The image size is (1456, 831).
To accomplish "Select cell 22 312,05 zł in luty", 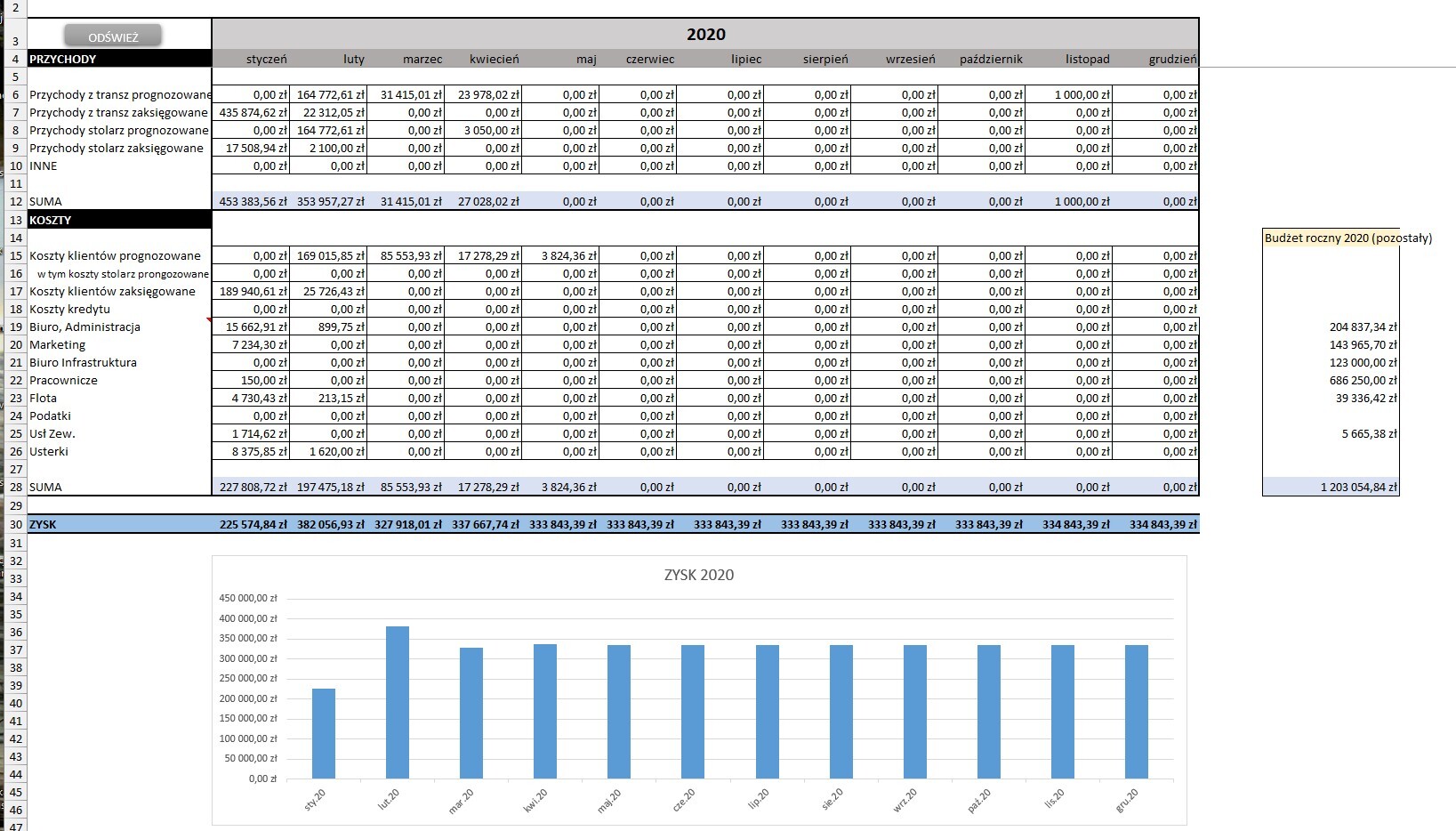I will (x=328, y=113).
